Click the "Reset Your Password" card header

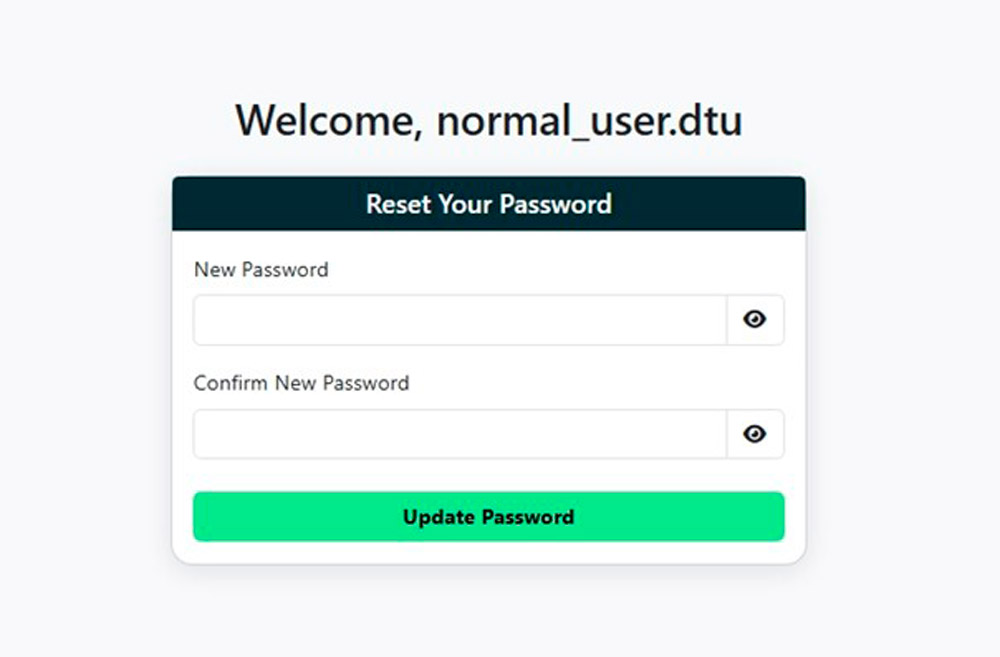click(x=488, y=204)
